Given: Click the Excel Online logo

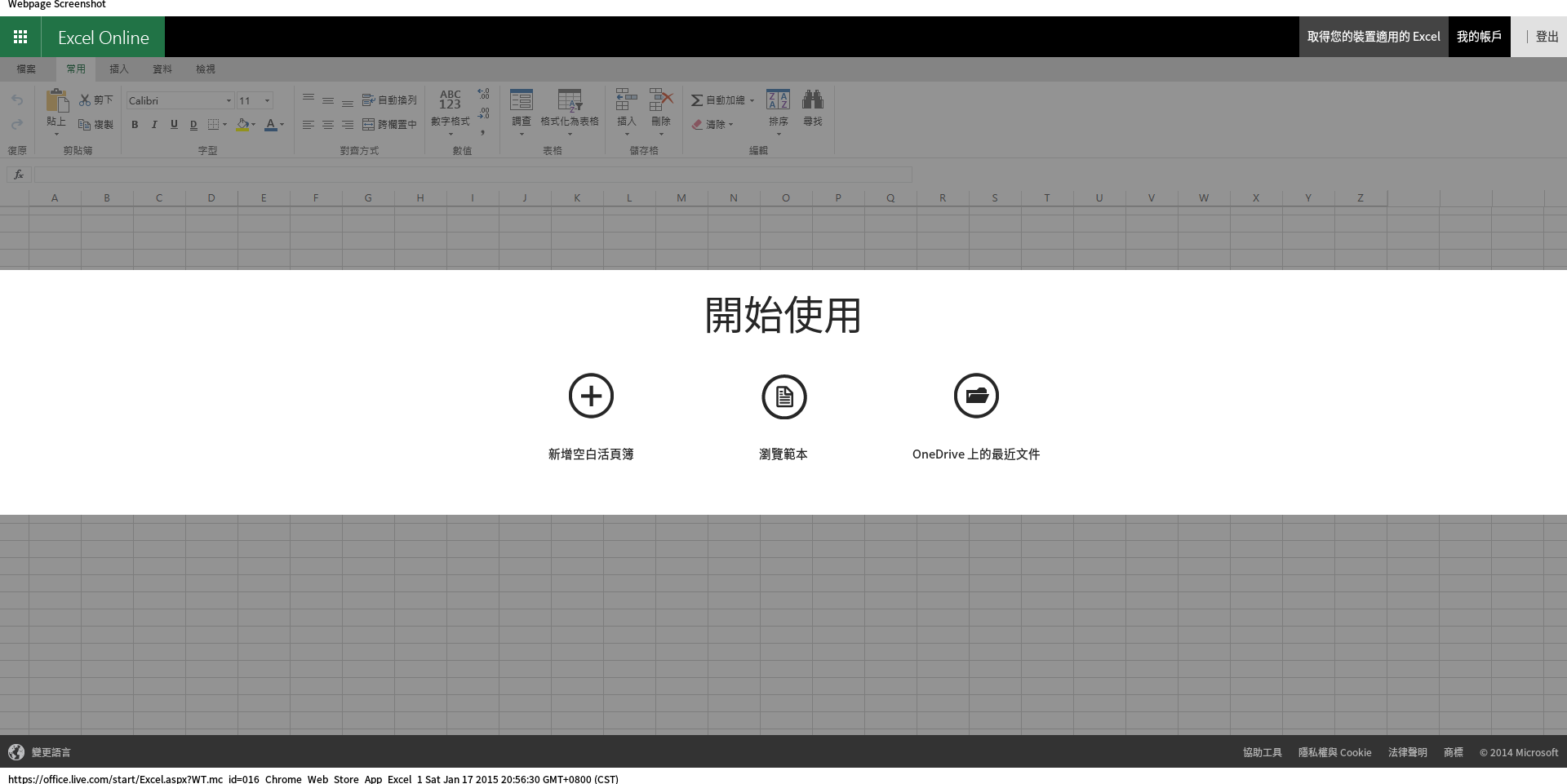Looking at the screenshot, I should (x=103, y=38).
